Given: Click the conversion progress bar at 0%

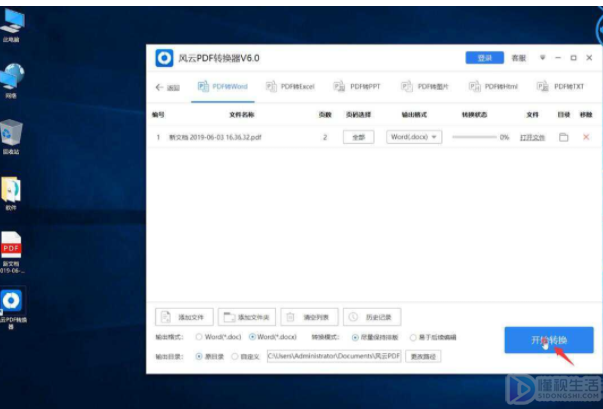Looking at the screenshot, I should (474, 137).
